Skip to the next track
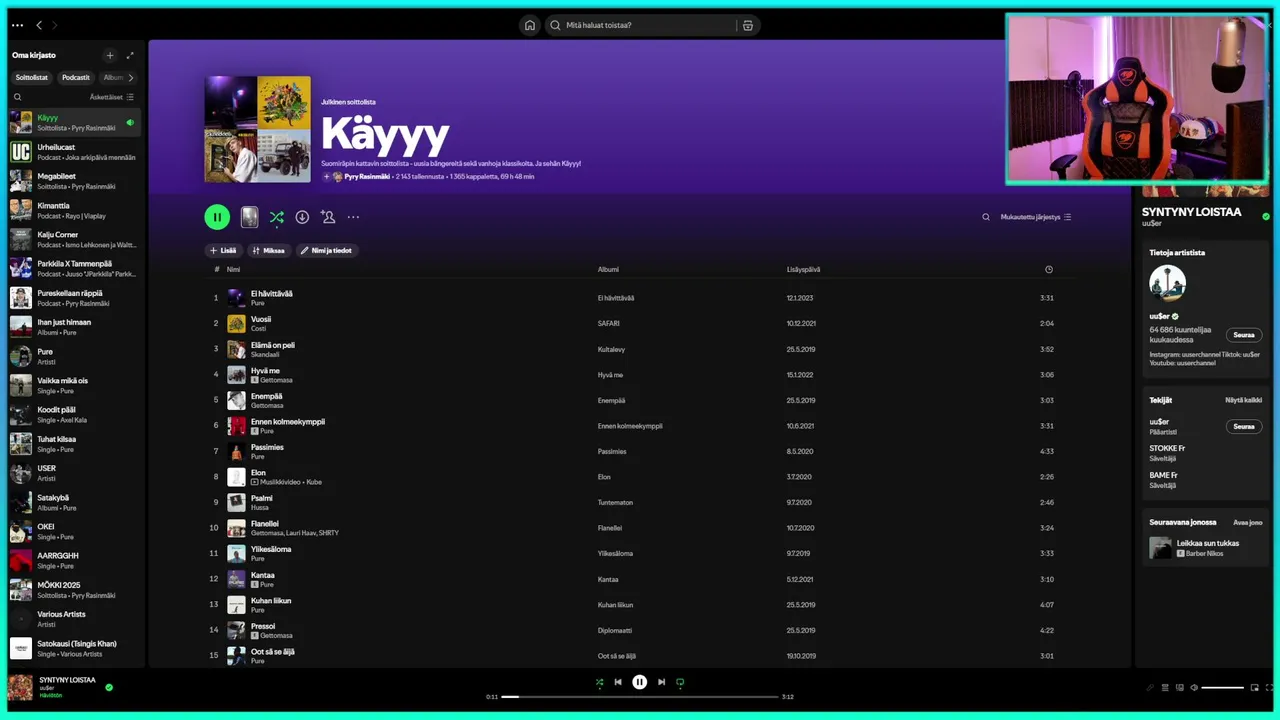Image resolution: width=1280 pixels, height=720 pixels. tap(661, 682)
